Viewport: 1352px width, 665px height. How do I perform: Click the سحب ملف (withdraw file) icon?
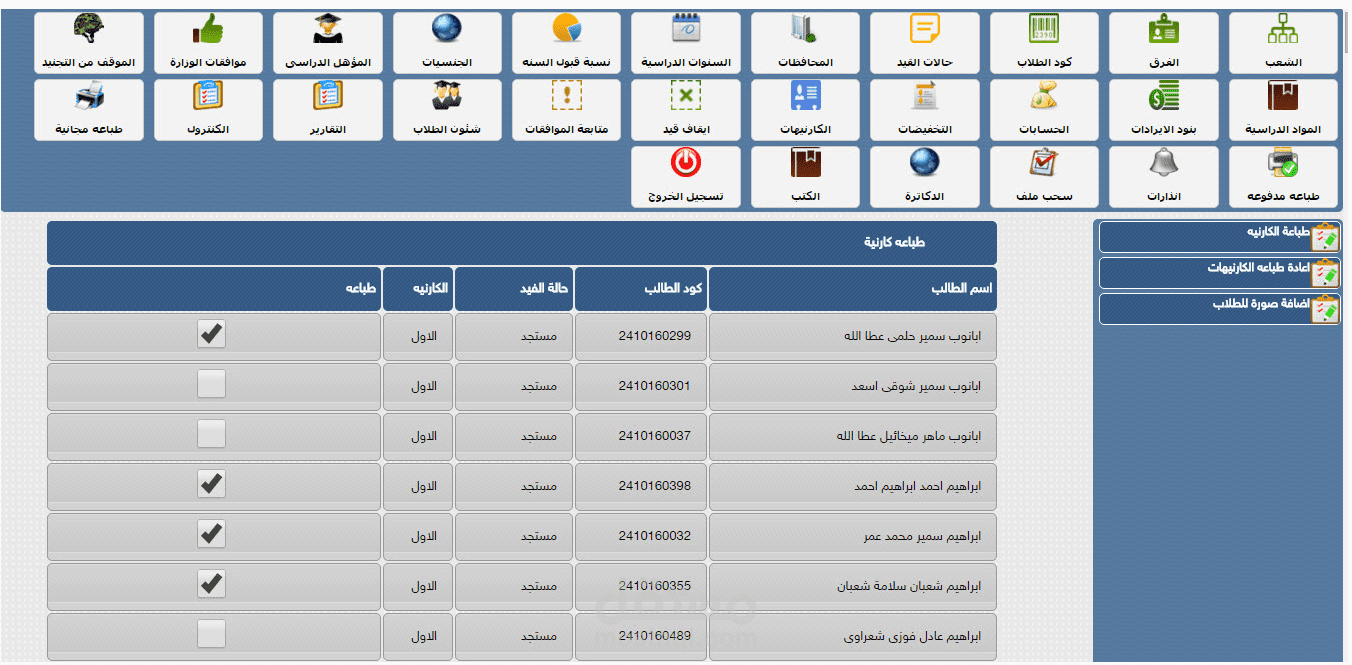[1043, 176]
